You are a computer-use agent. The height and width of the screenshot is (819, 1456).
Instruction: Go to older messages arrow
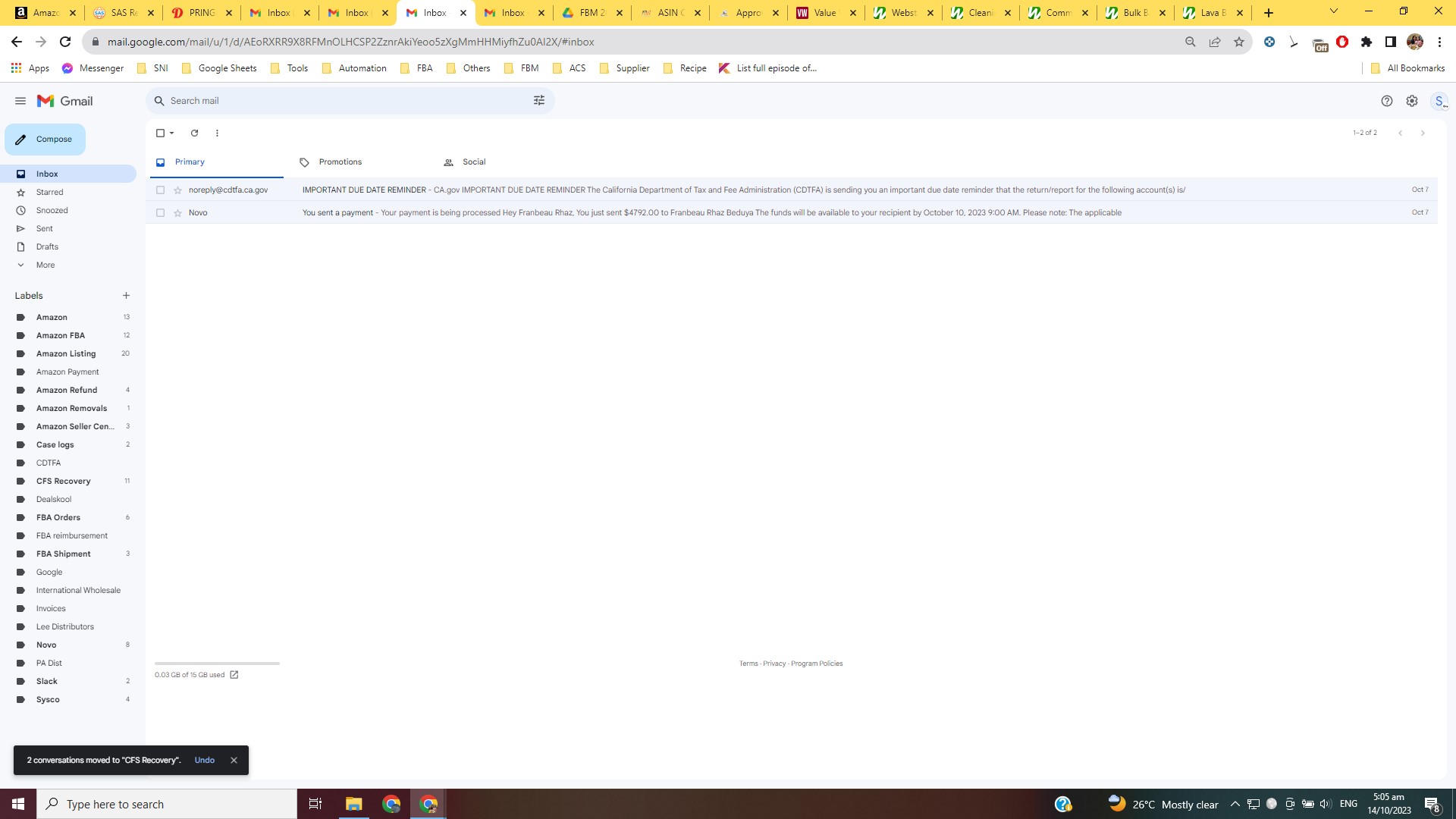click(x=1423, y=133)
